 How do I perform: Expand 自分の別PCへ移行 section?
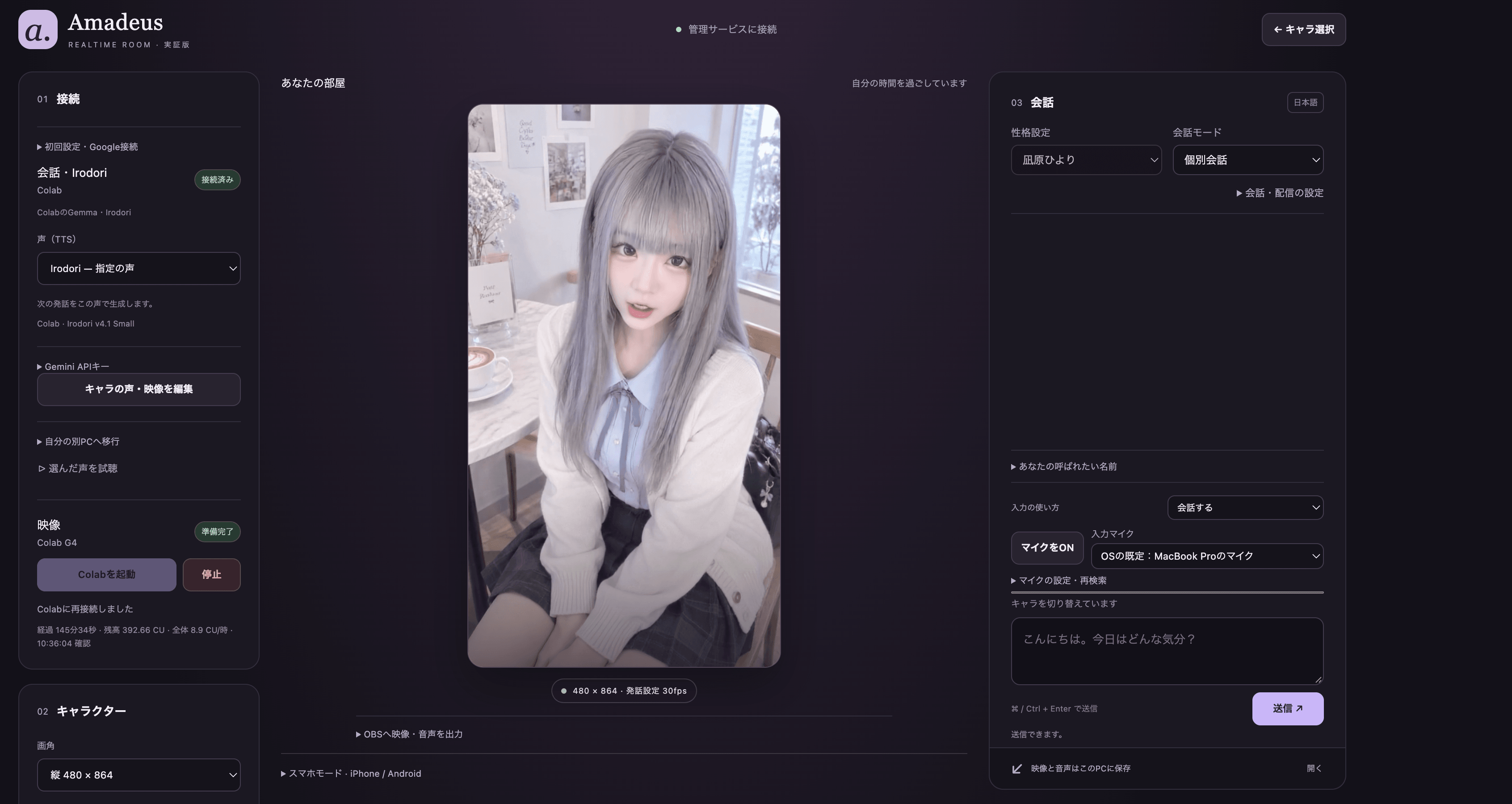pos(78,441)
